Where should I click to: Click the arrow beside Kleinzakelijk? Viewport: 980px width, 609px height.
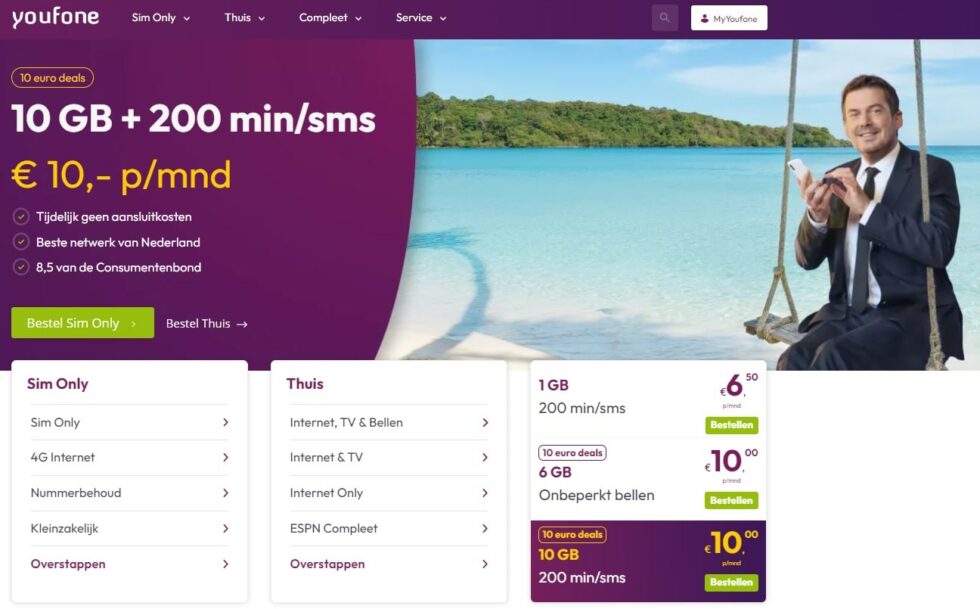point(226,528)
